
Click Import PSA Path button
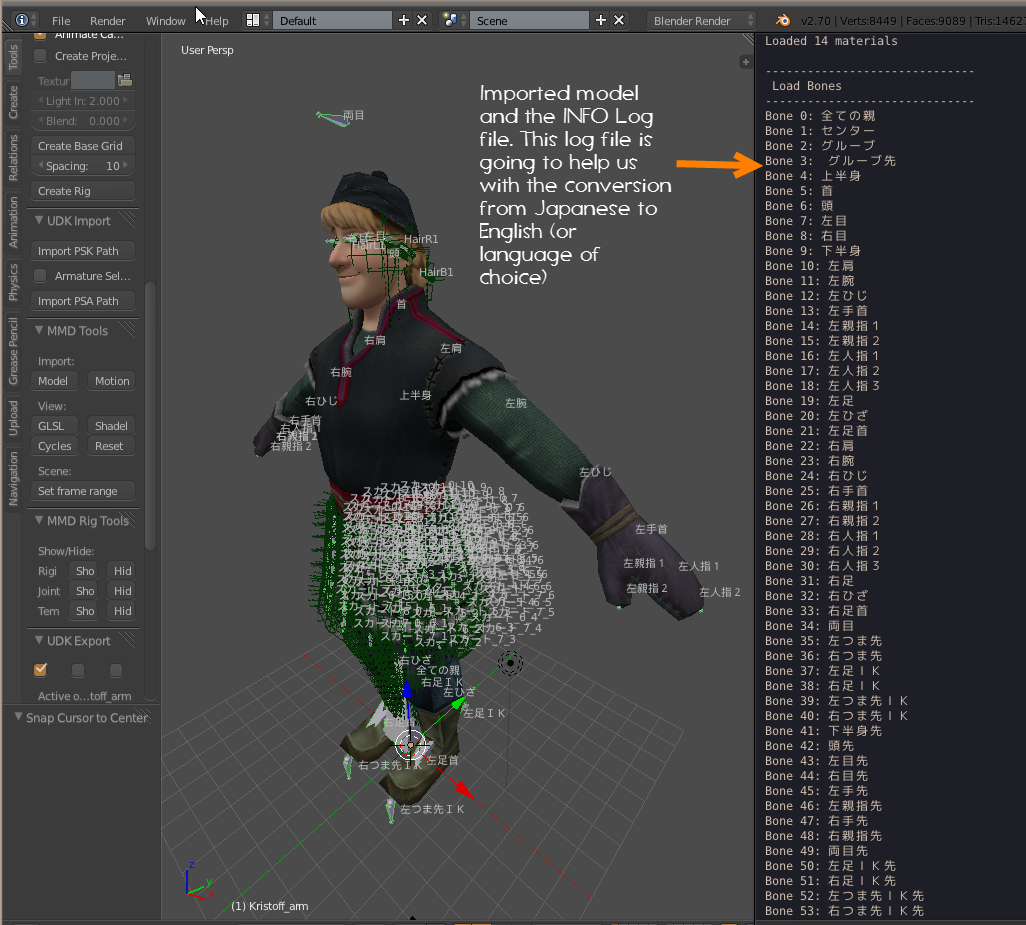coord(82,301)
